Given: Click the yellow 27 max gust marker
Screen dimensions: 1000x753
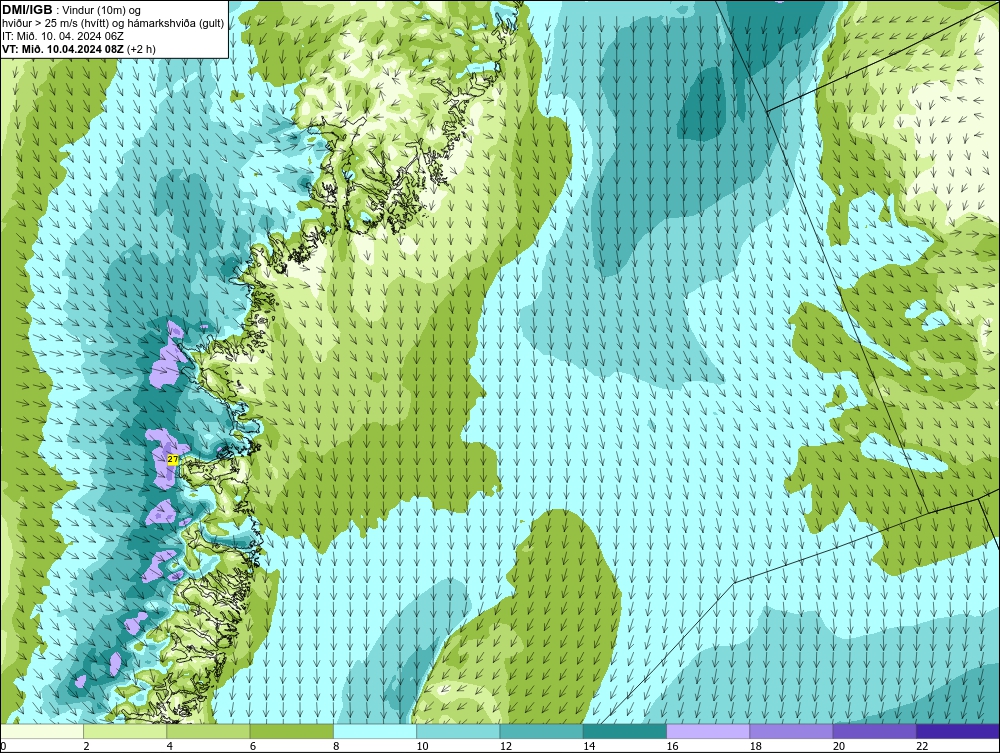Looking at the screenshot, I should click(x=173, y=459).
